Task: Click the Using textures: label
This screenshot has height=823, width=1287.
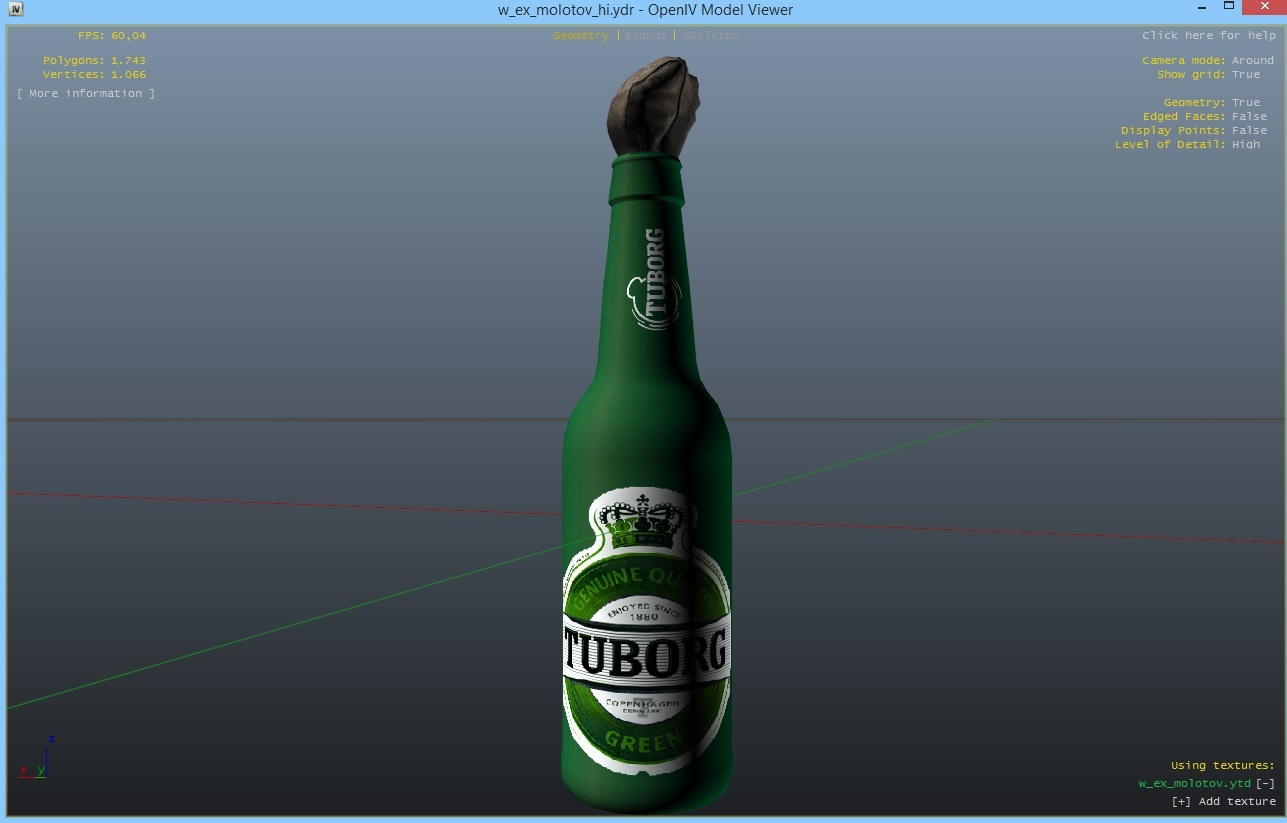Action: (1223, 765)
